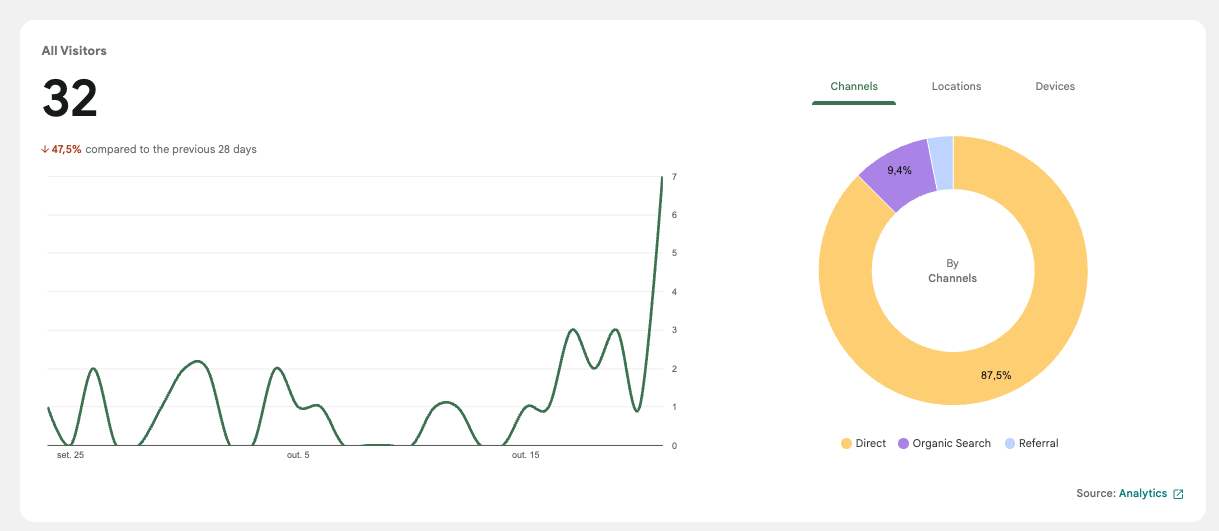This screenshot has height=531, width=1219.
Task: Click the light blue Referral legend dot
Action: click(1010, 444)
